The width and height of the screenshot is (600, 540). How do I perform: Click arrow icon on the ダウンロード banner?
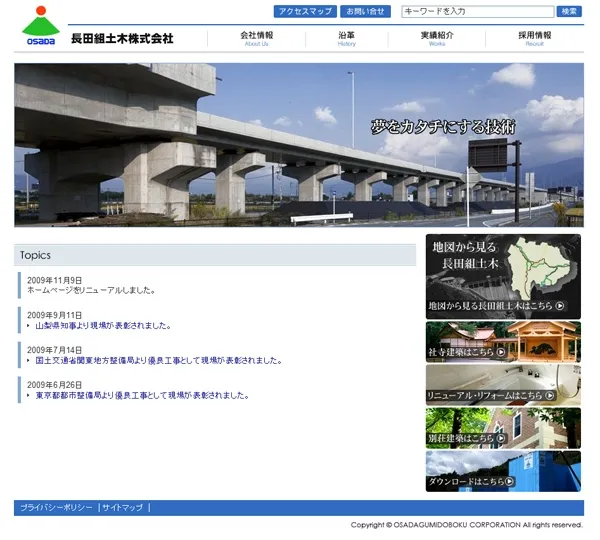pyautogui.click(x=510, y=481)
